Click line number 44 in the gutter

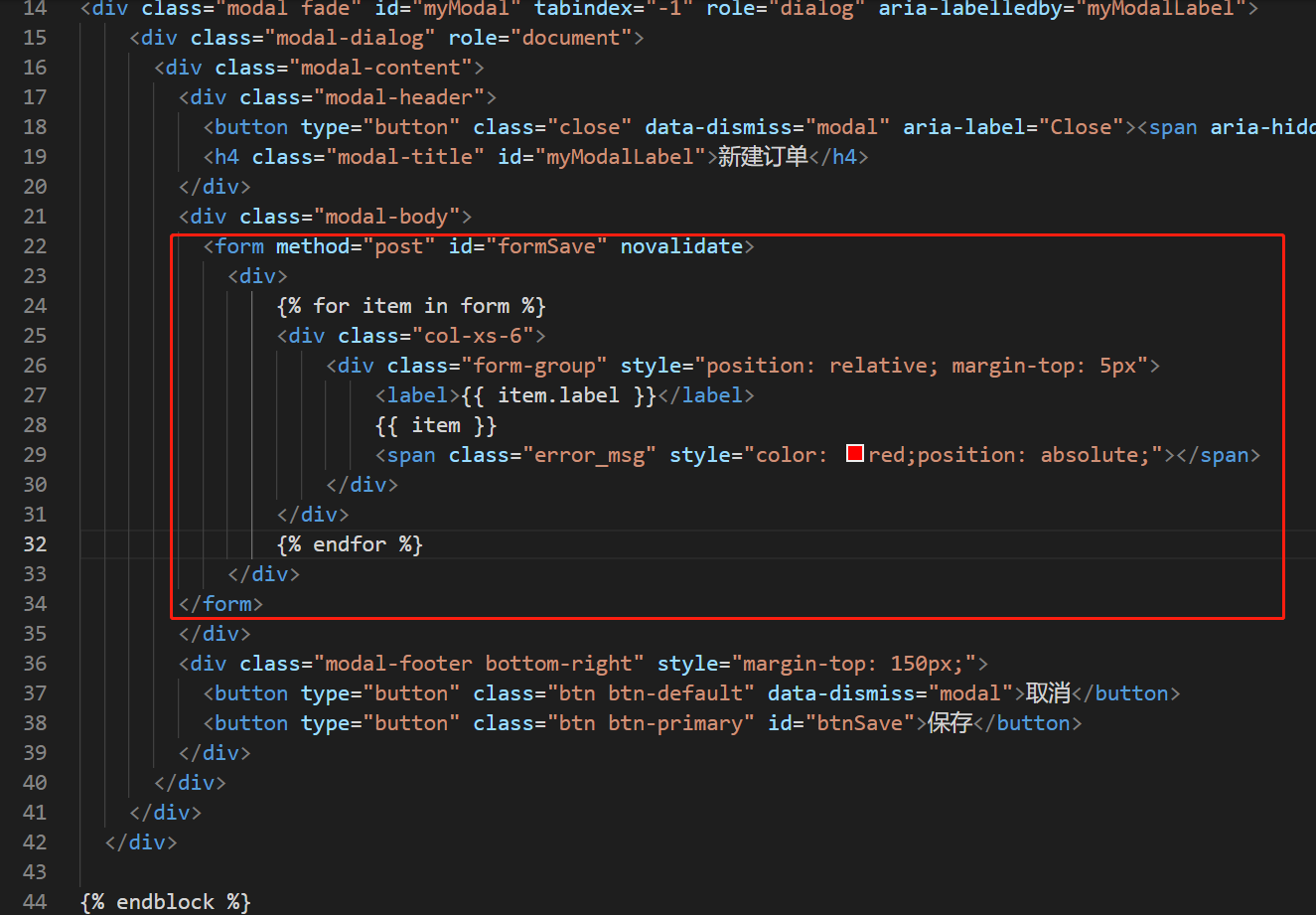[35, 901]
